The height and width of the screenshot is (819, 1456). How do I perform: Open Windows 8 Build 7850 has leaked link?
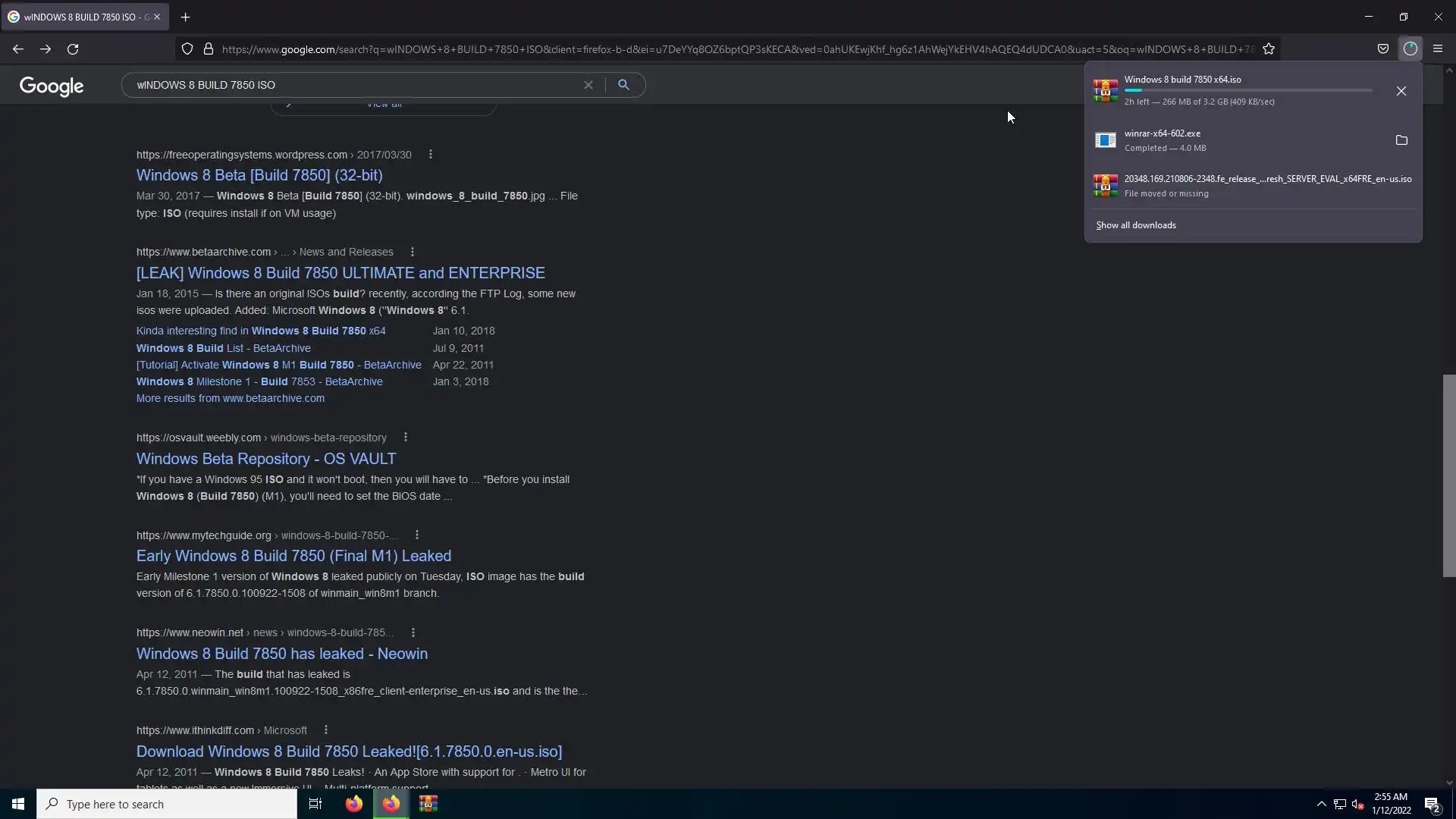(282, 654)
